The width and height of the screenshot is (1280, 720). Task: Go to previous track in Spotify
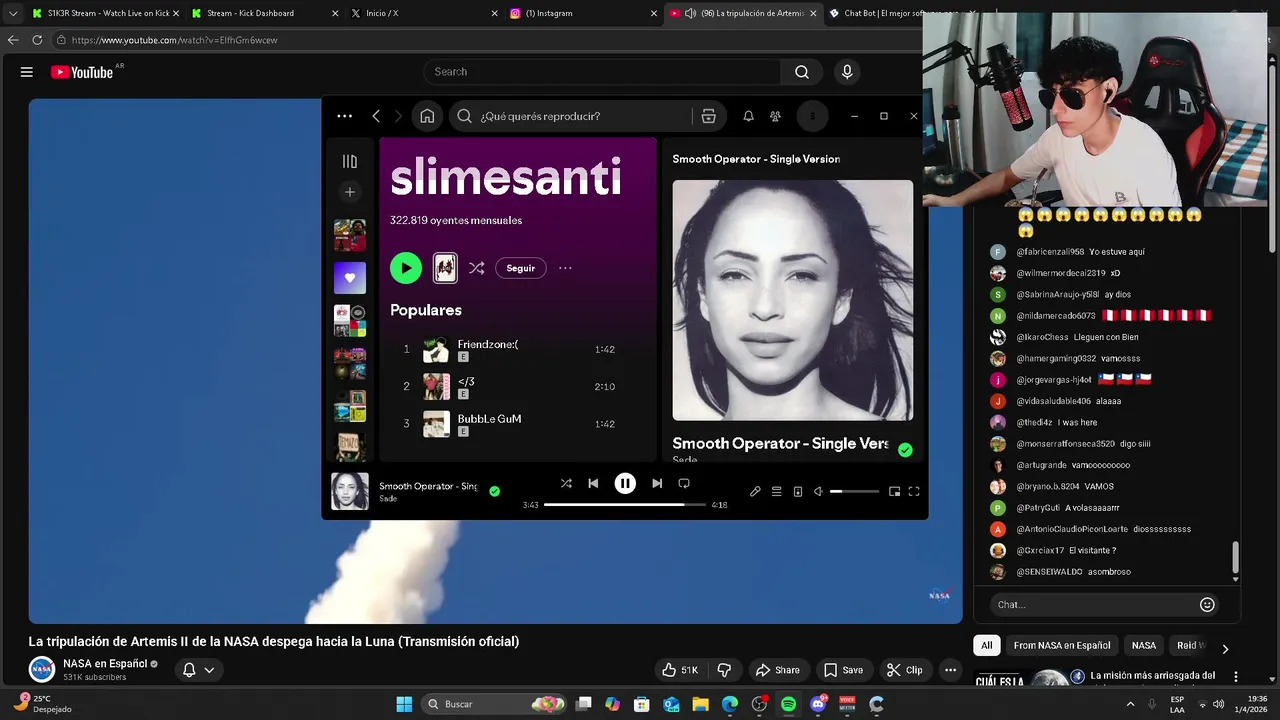[x=593, y=483]
